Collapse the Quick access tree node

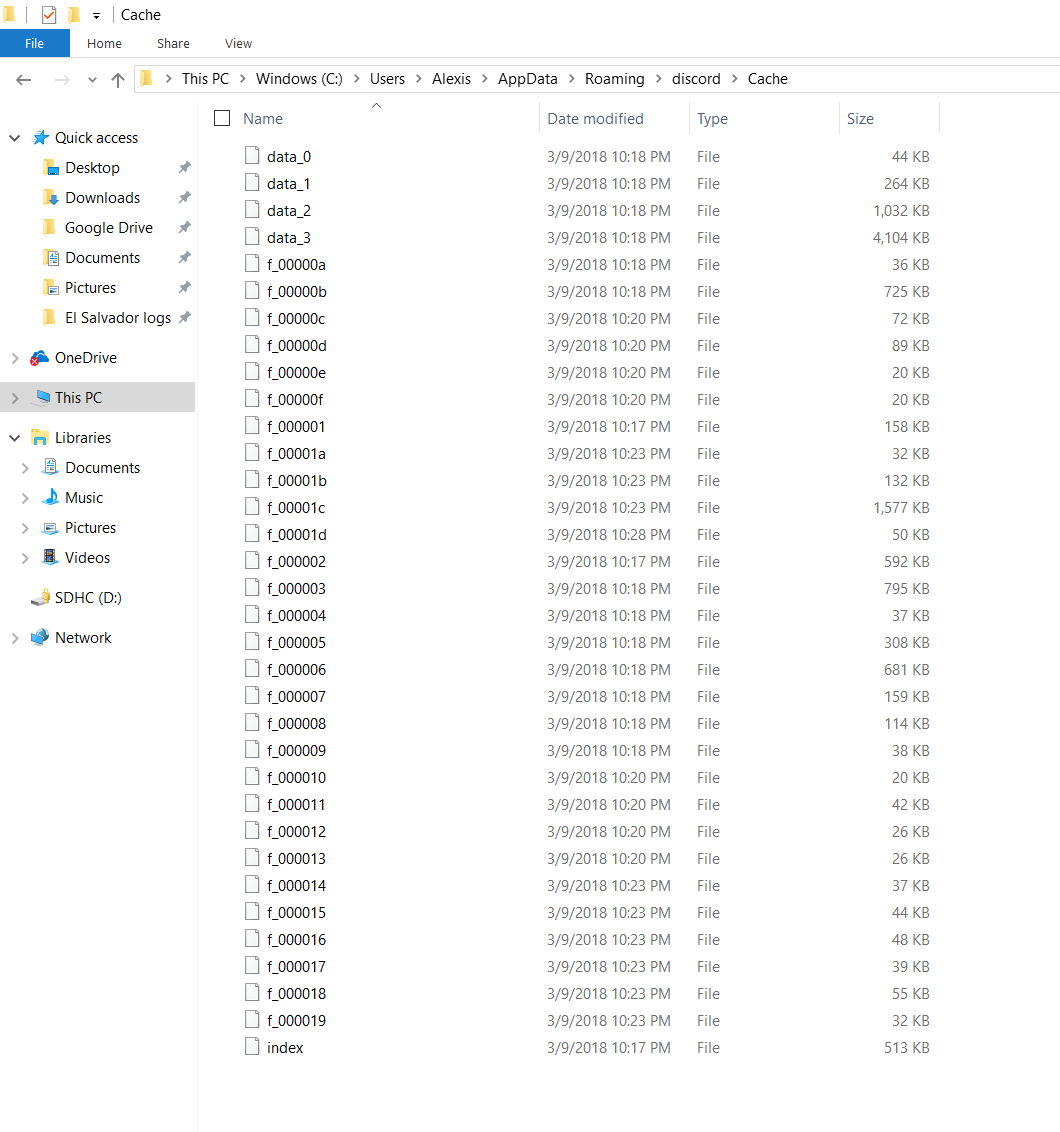14,138
